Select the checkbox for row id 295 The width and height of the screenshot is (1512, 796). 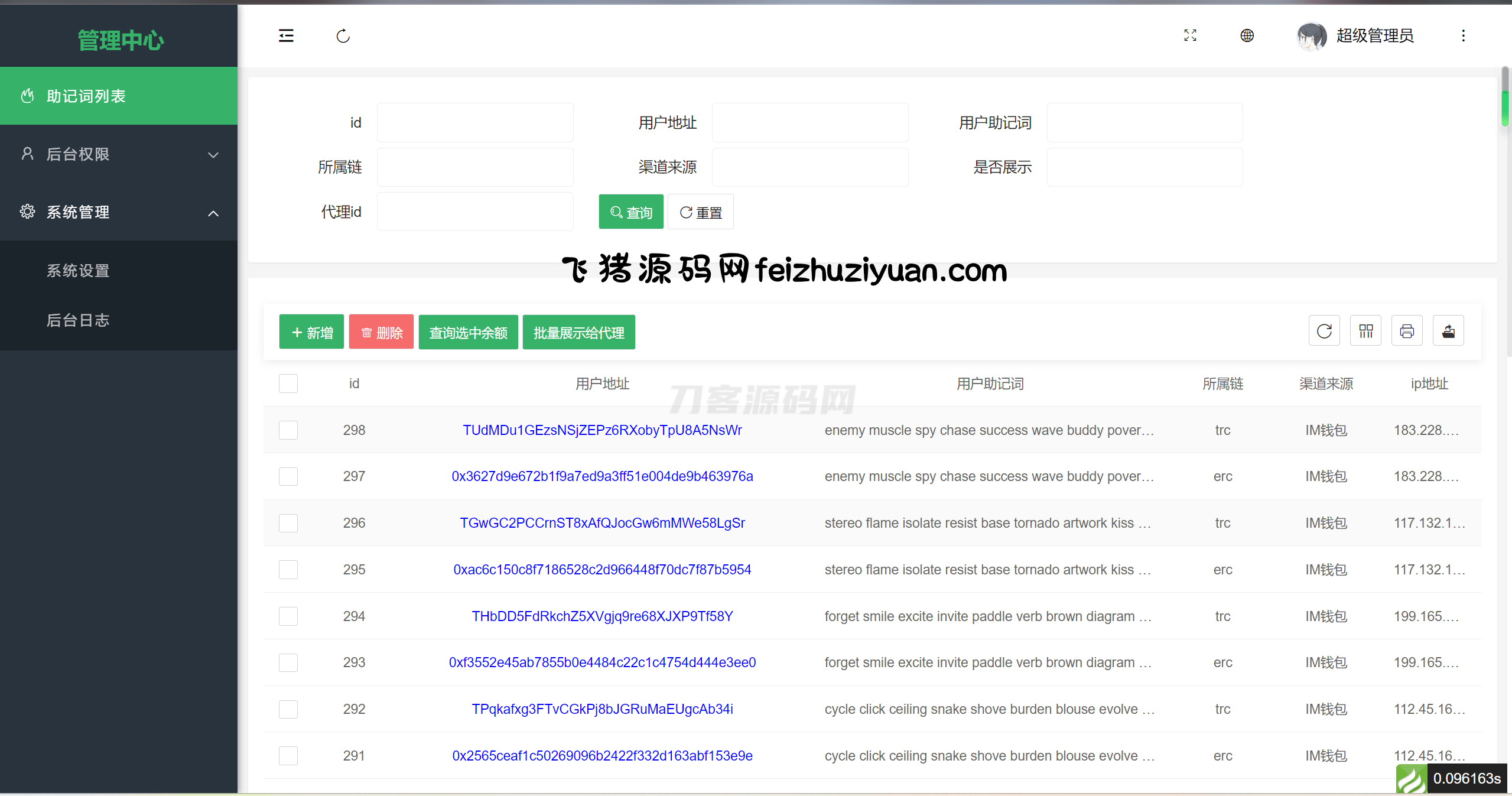tap(288, 570)
